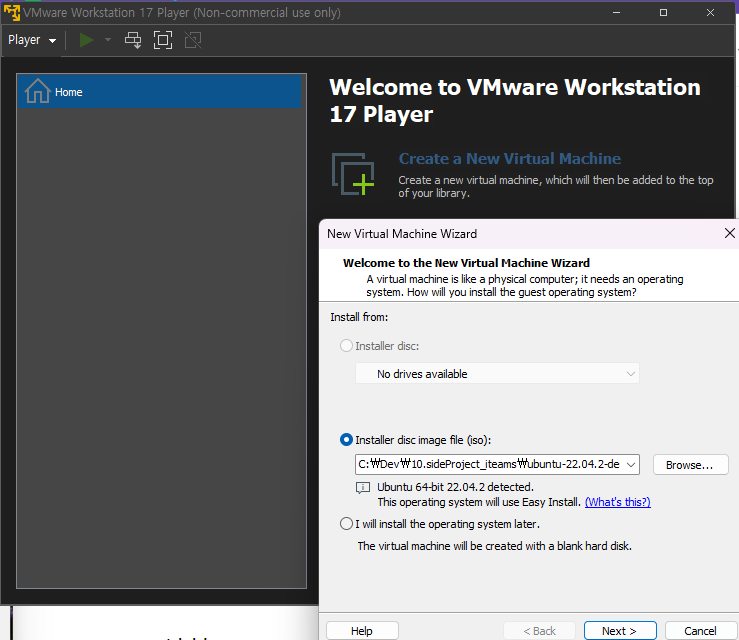The image size is (739, 640).
Task: Click the Ubuntu 64-bit 22.04.2 detected text
Action: [x=455, y=487]
